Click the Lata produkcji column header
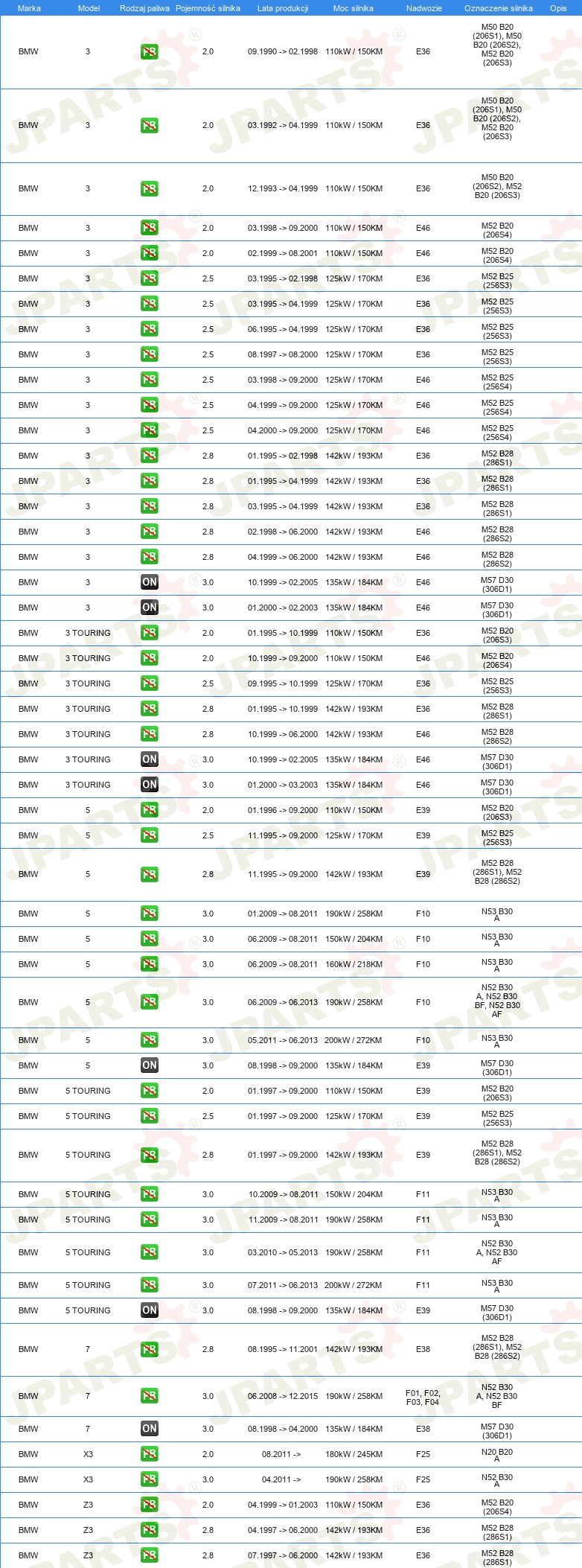 (x=283, y=8)
